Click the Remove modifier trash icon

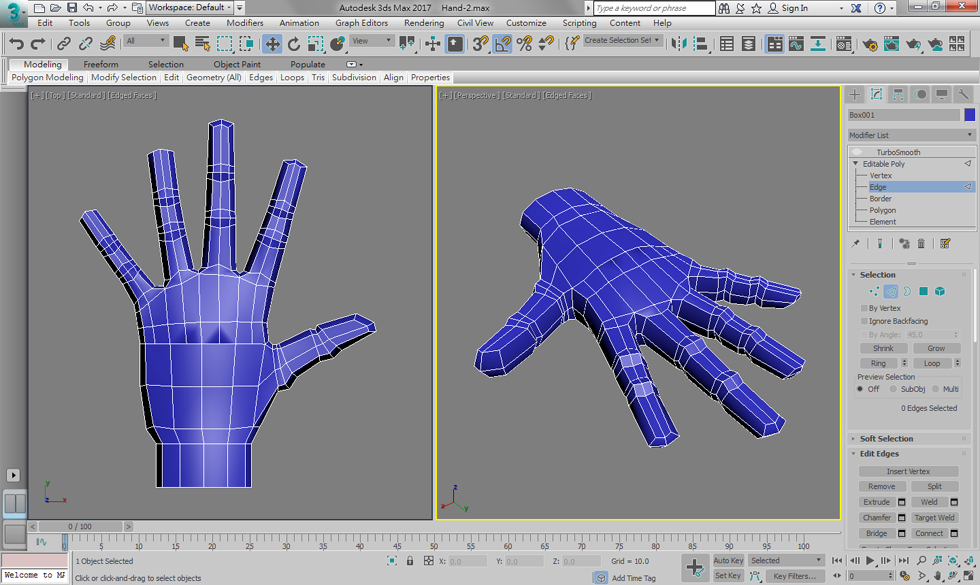pos(921,243)
